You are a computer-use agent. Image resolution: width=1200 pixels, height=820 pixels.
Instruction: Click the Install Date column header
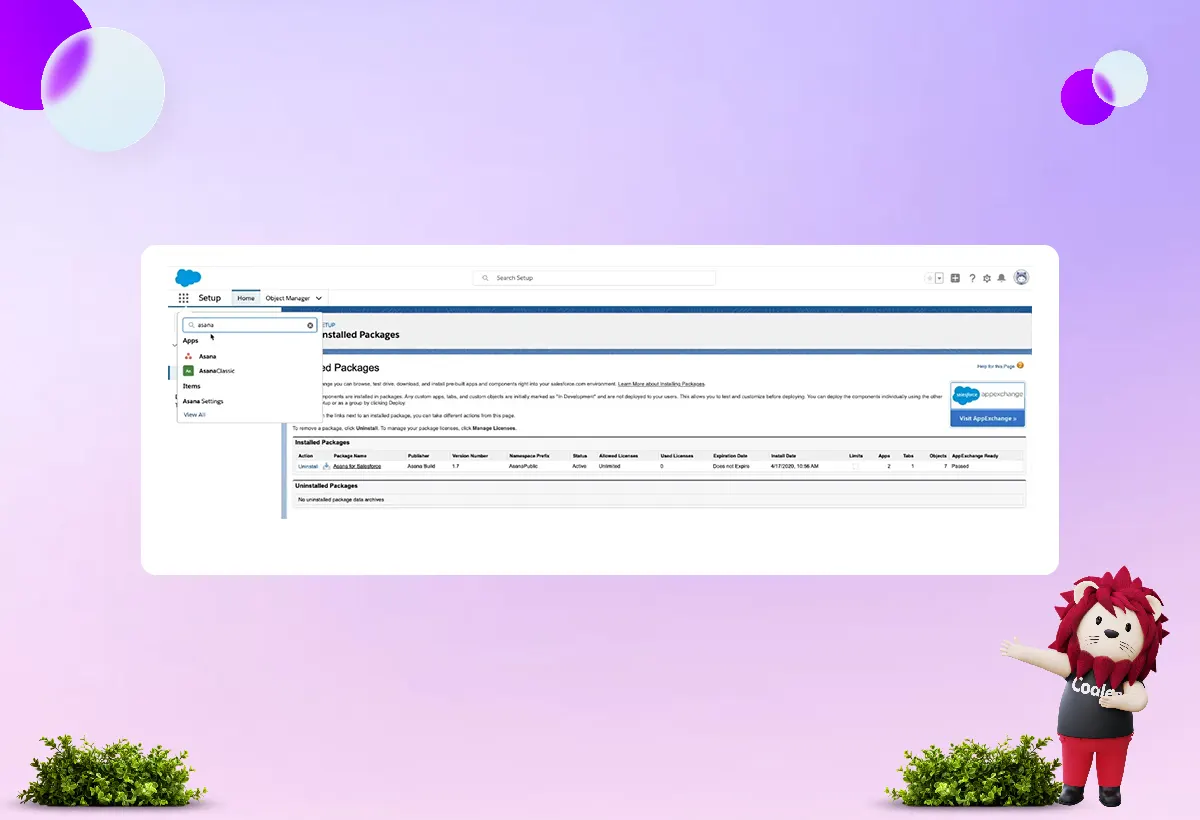point(785,456)
